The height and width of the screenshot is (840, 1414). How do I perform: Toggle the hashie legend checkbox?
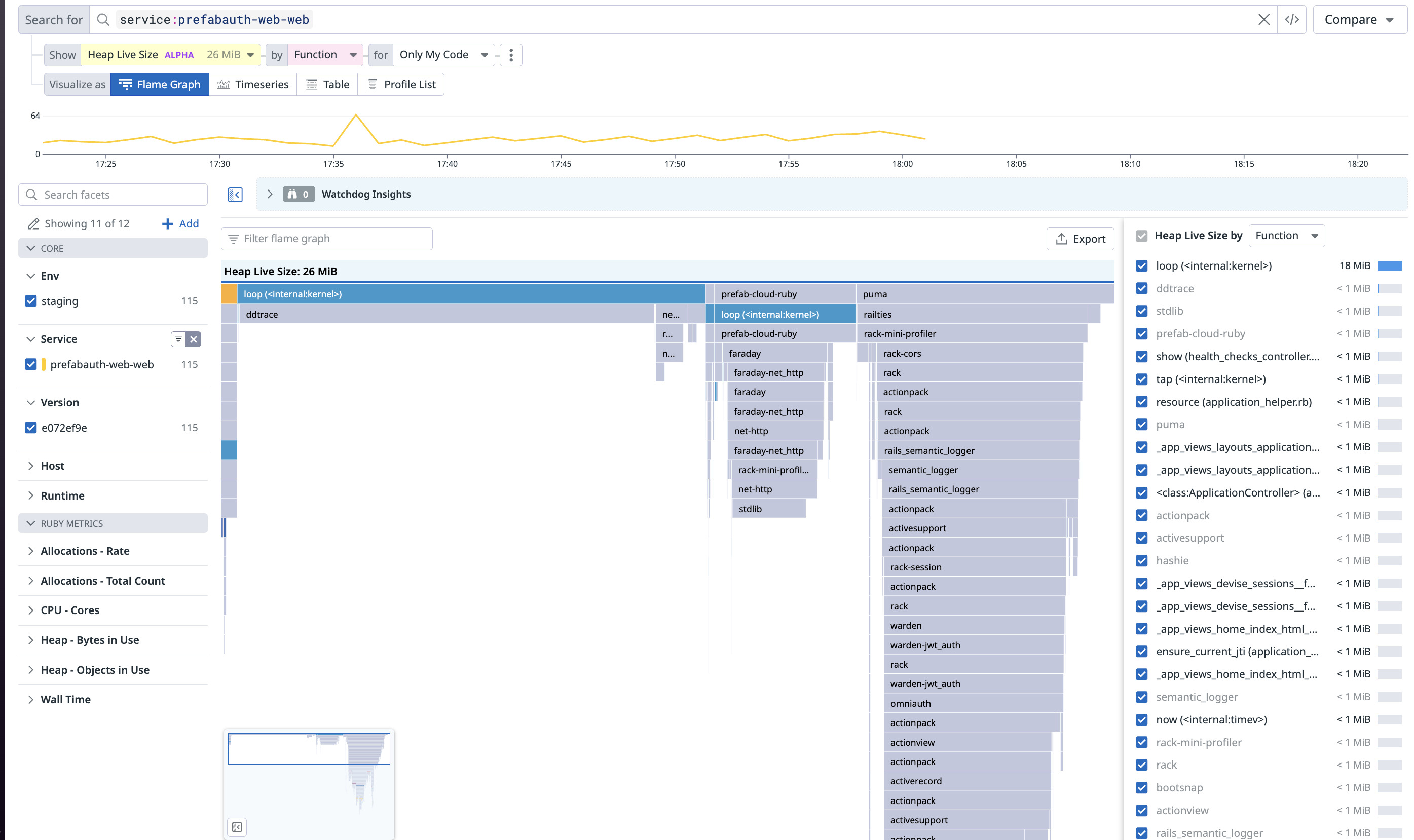(1141, 561)
